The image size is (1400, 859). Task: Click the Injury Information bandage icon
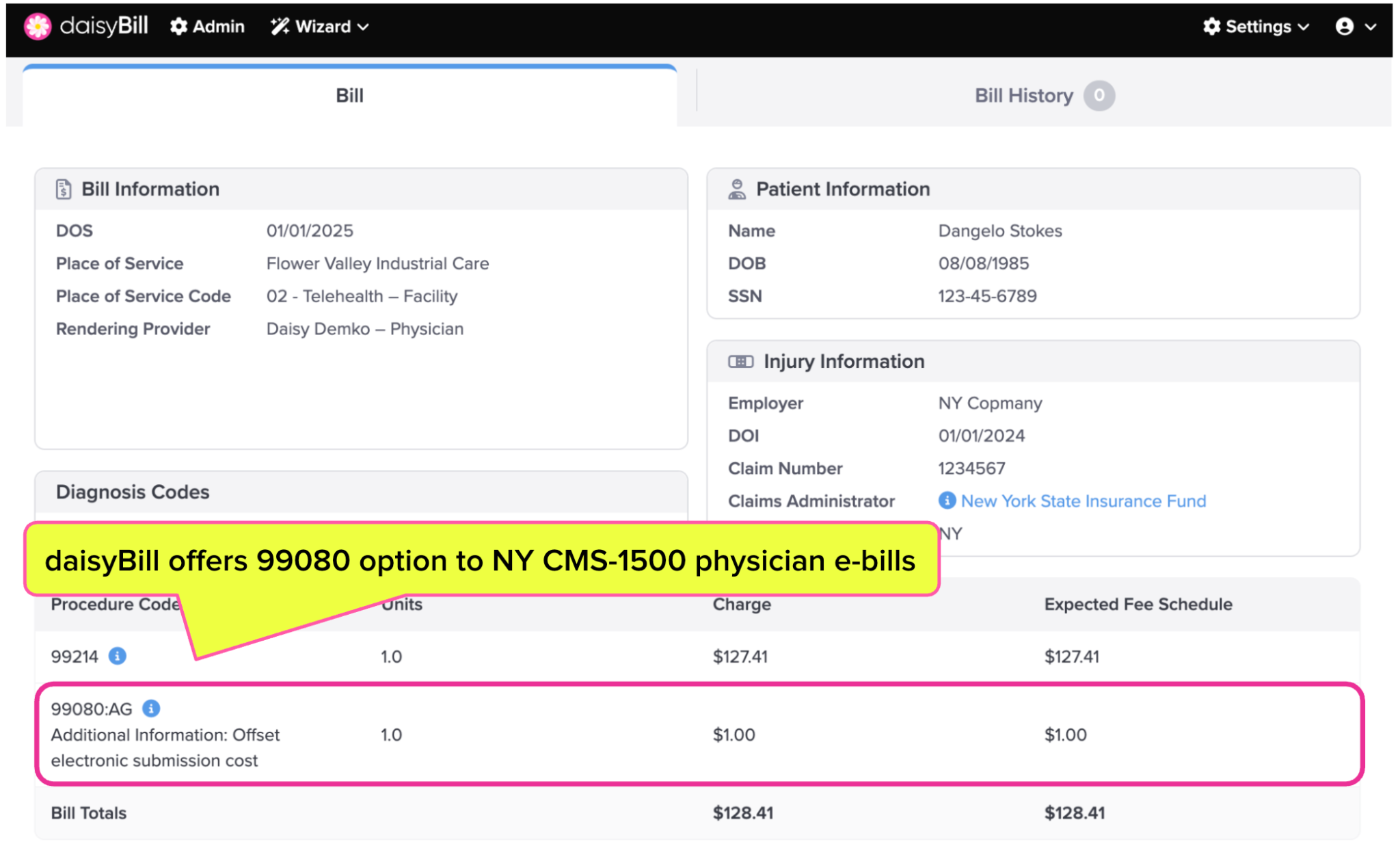point(740,362)
